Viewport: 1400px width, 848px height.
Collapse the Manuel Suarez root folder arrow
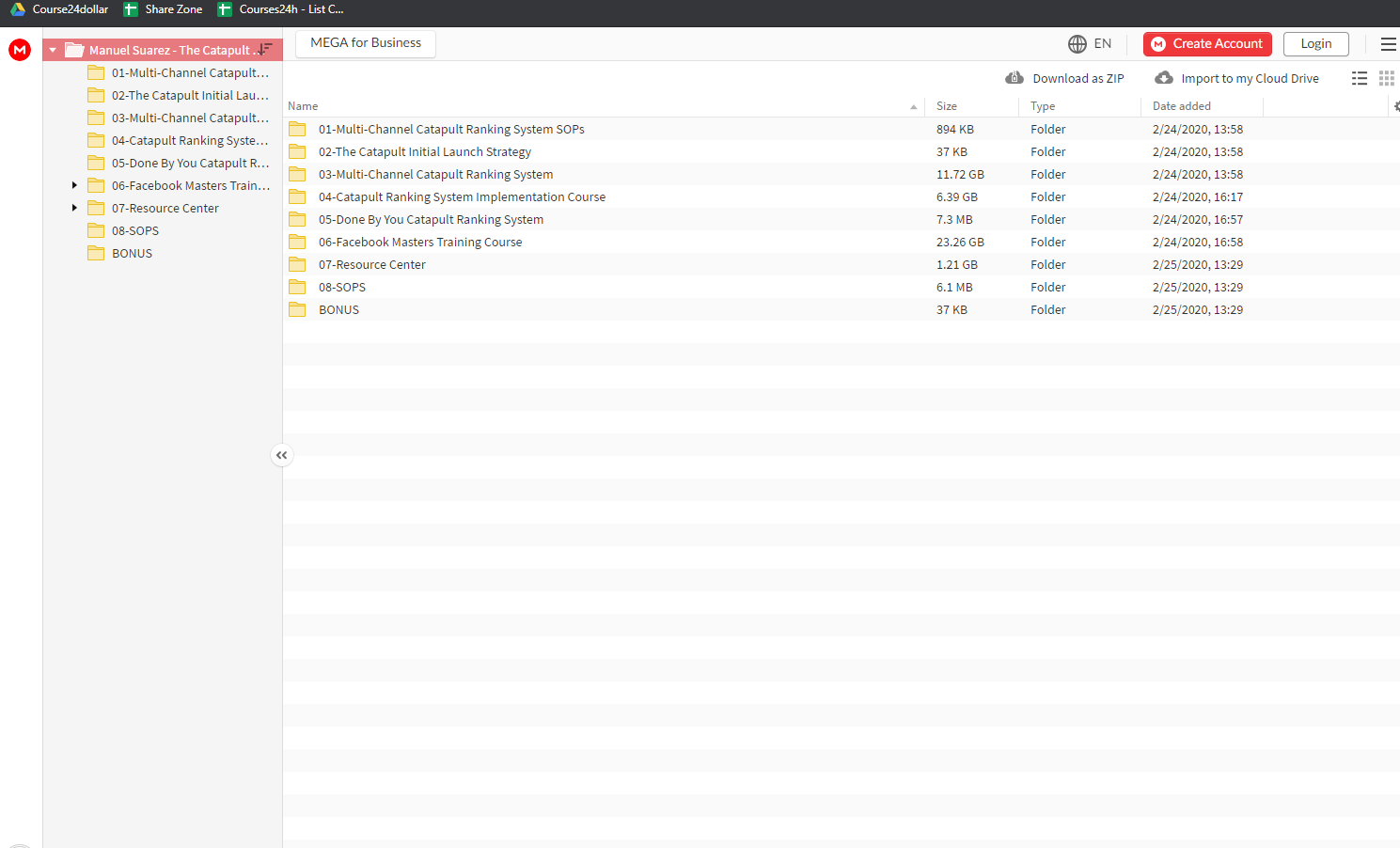point(53,51)
